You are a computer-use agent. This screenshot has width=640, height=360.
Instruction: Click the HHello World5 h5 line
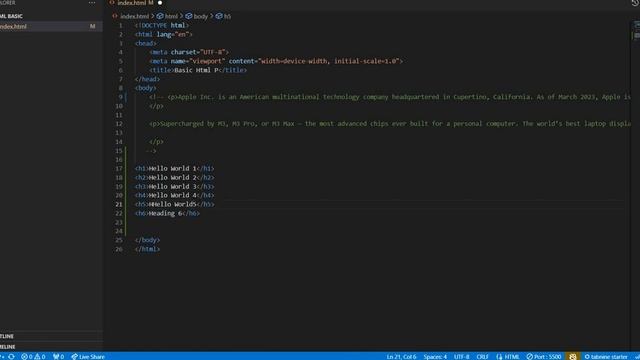coord(174,204)
